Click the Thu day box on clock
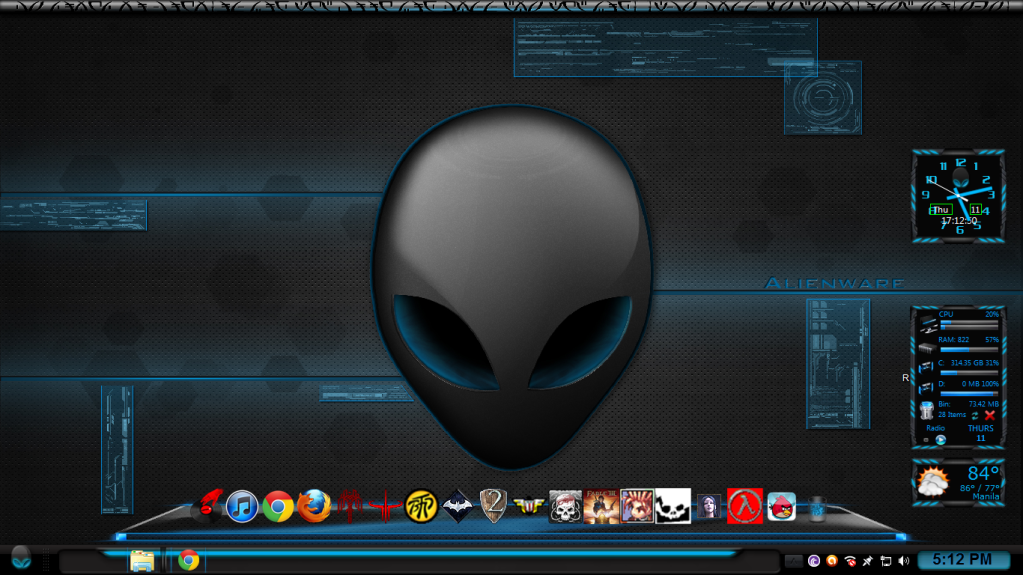The image size is (1023, 575). coord(941,210)
